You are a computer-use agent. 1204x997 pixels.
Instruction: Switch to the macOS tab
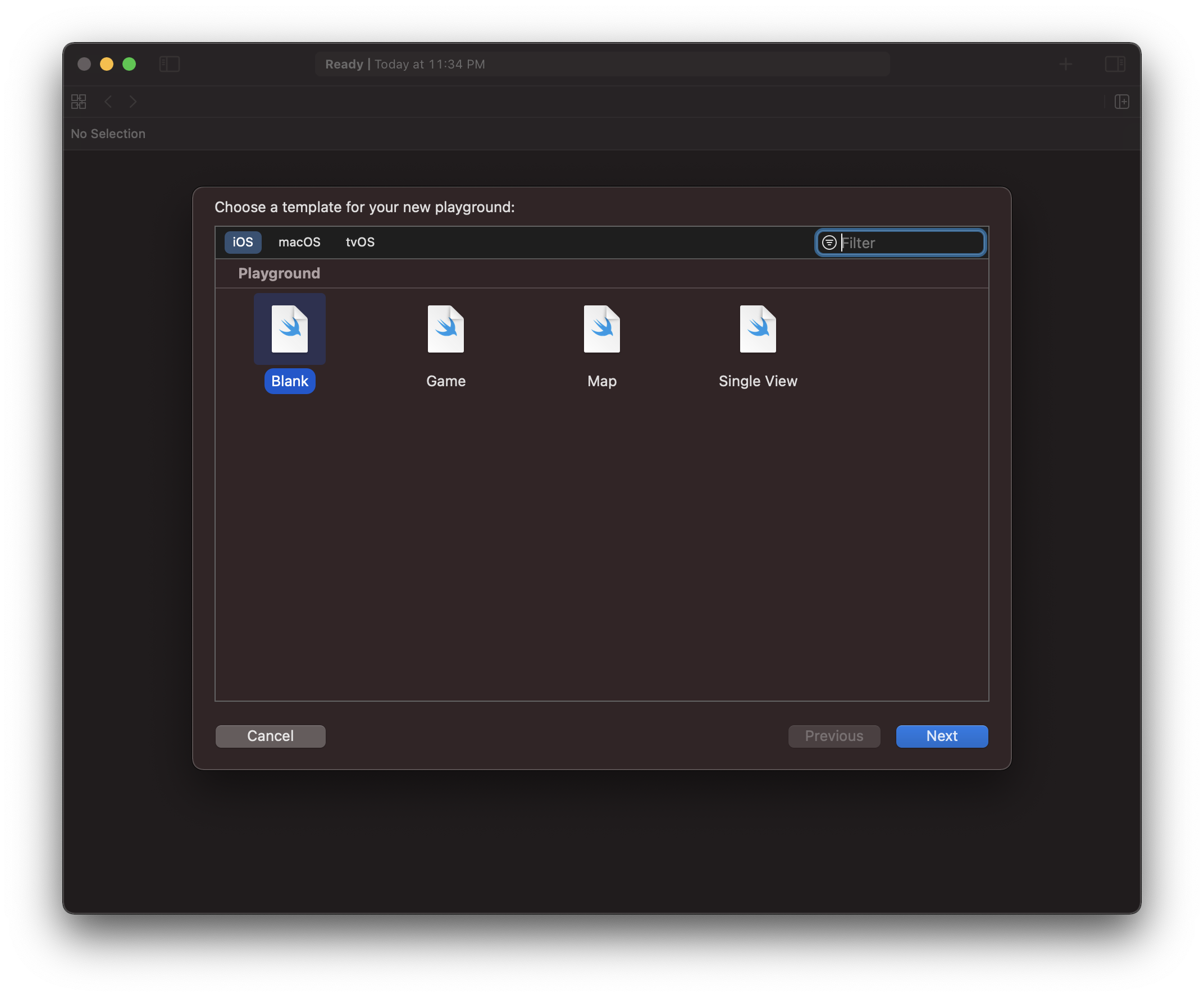[299, 242]
